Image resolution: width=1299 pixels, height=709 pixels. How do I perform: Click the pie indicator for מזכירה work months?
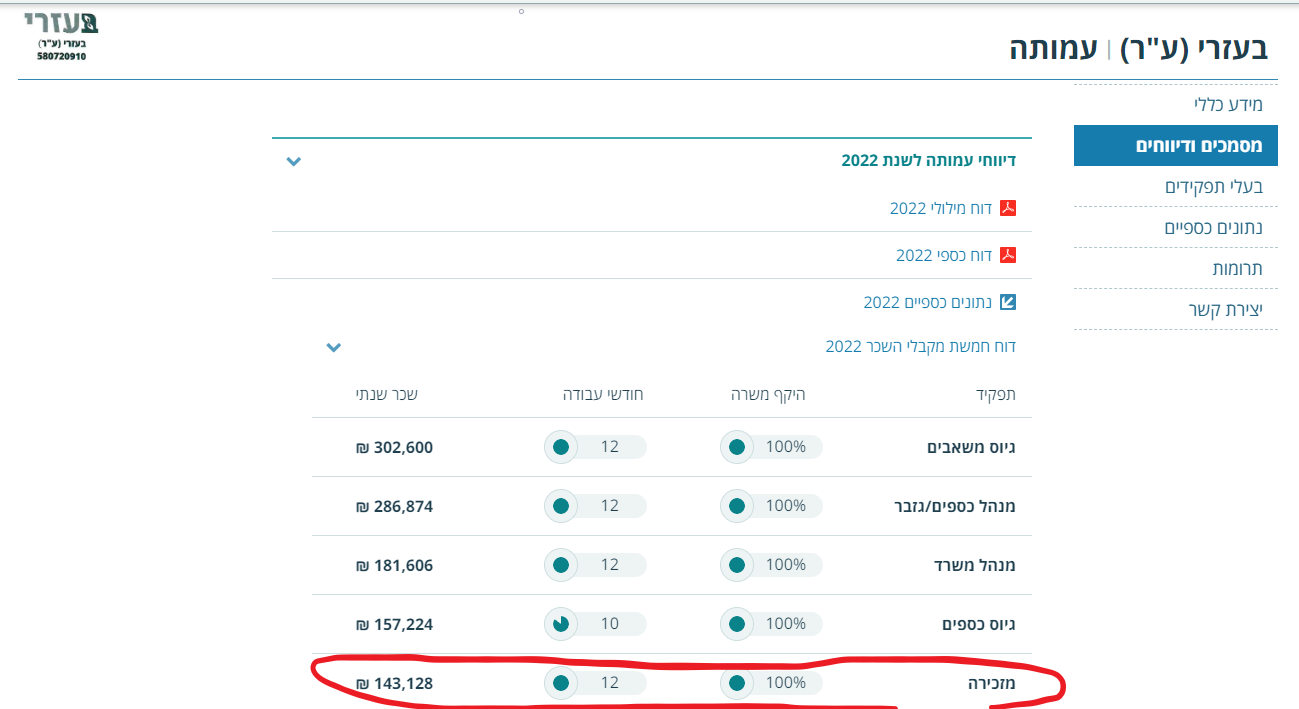pos(561,683)
